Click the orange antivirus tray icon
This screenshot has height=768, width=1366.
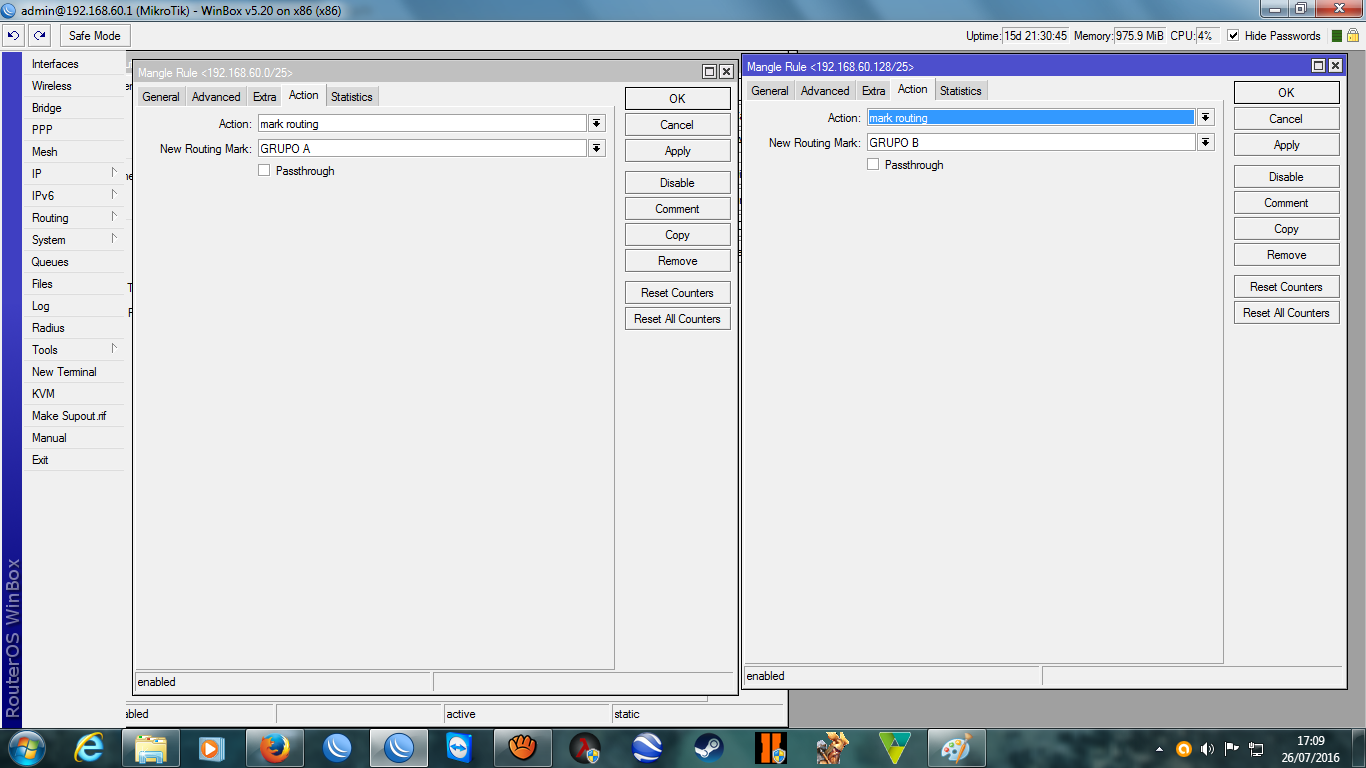1184,748
